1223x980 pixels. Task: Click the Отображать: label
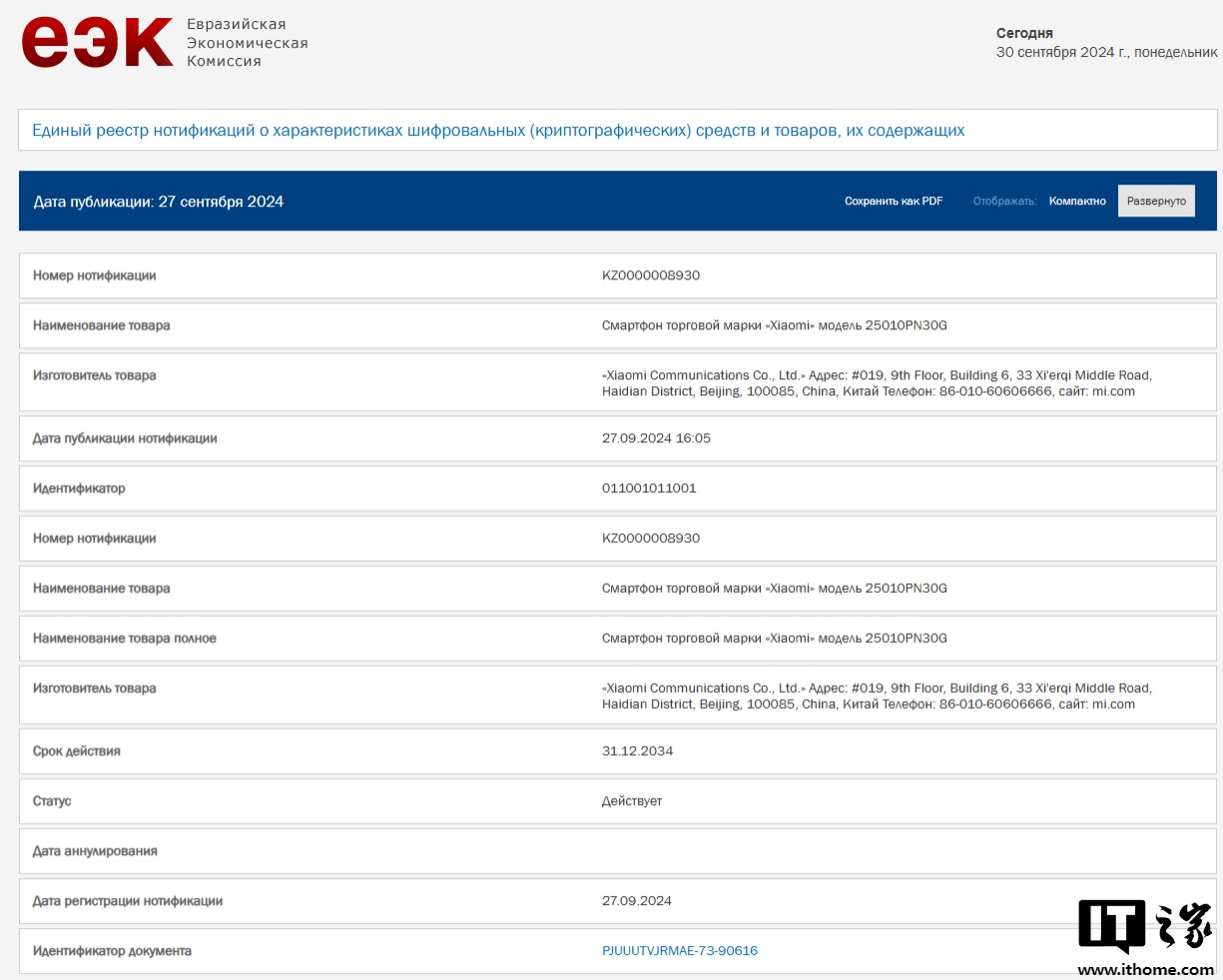tap(1004, 202)
